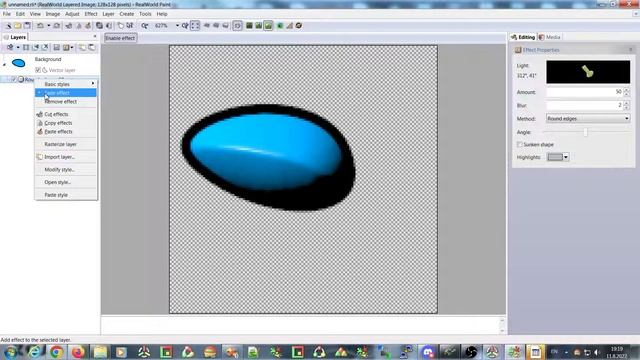The width and height of the screenshot is (640, 360).
Task: Click the black Light direction preview box
Action: (588, 72)
